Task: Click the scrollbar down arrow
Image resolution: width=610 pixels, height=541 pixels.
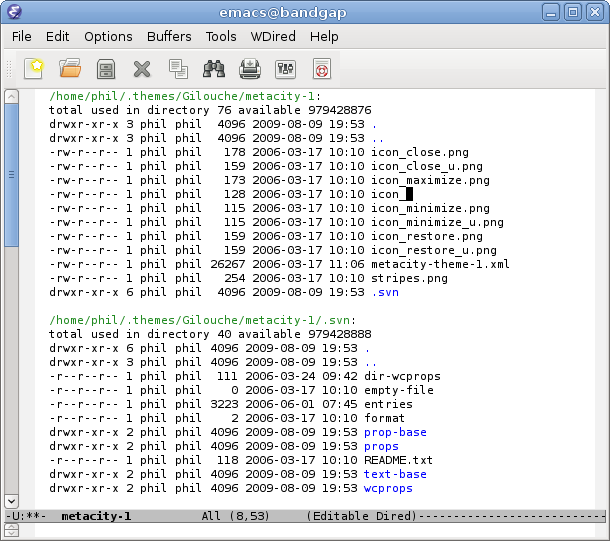Action: click(12, 500)
